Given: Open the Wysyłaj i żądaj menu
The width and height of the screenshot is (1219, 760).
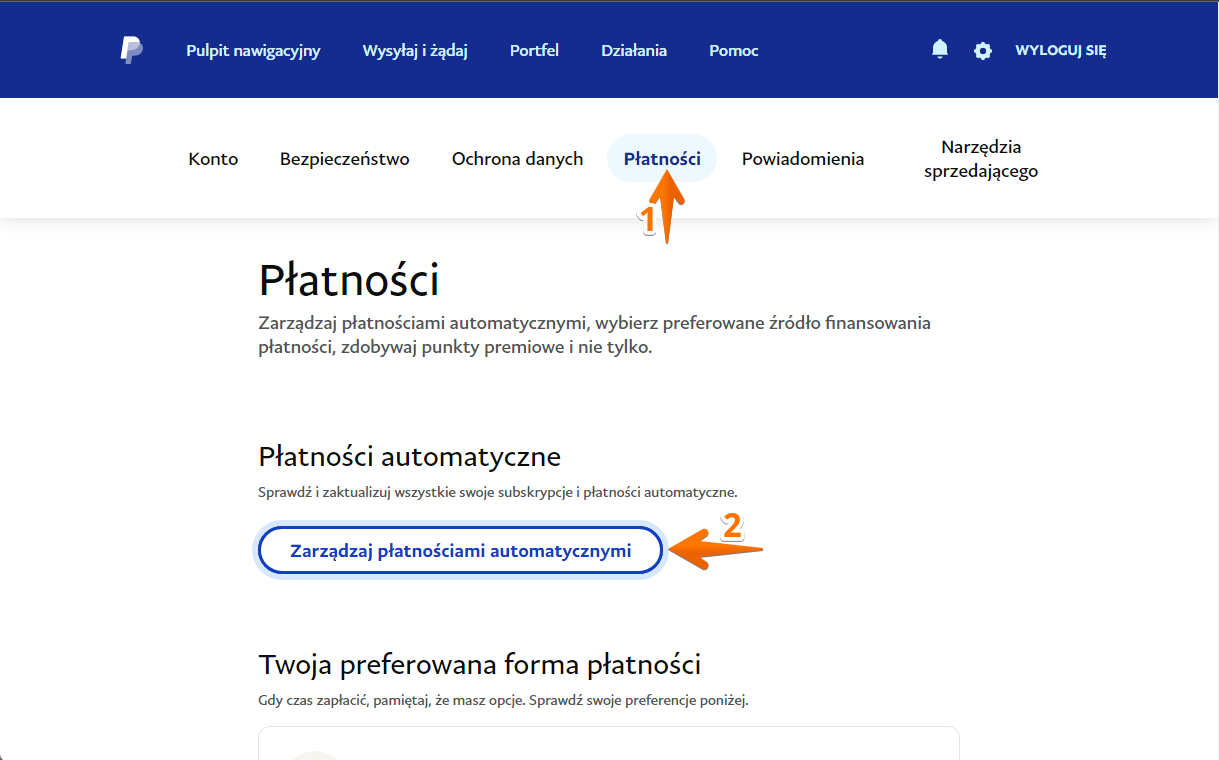Looking at the screenshot, I should [x=415, y=50].
